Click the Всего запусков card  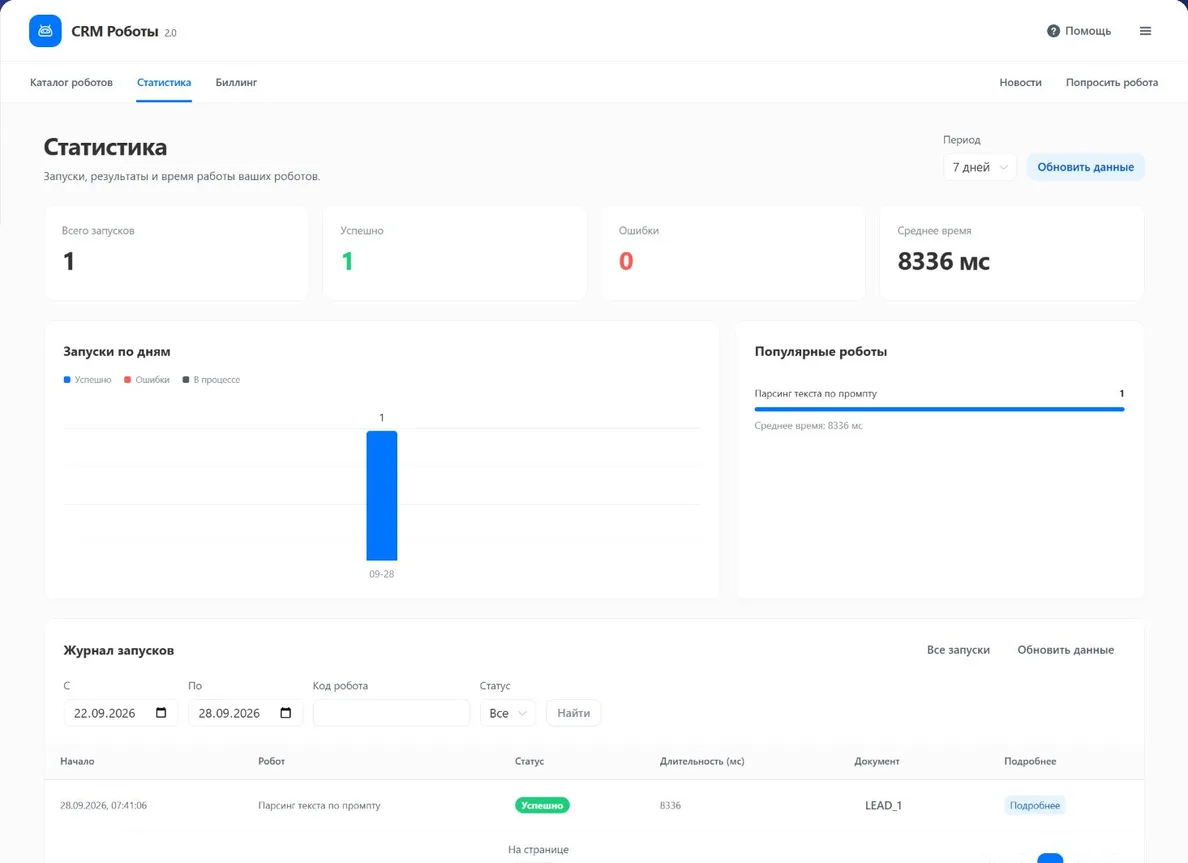coord(177,253)
